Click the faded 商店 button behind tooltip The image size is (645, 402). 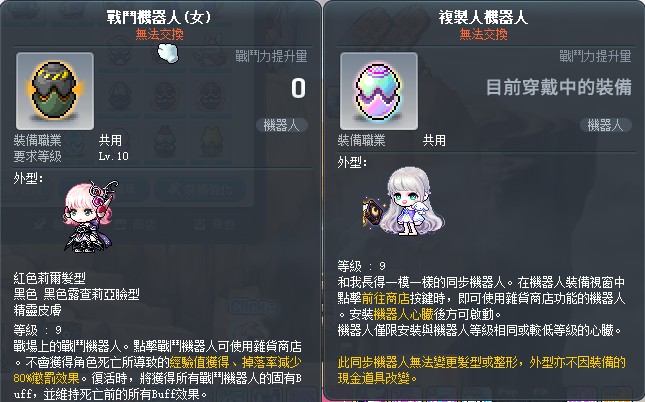pyautogui.click(x=136, y=224)
